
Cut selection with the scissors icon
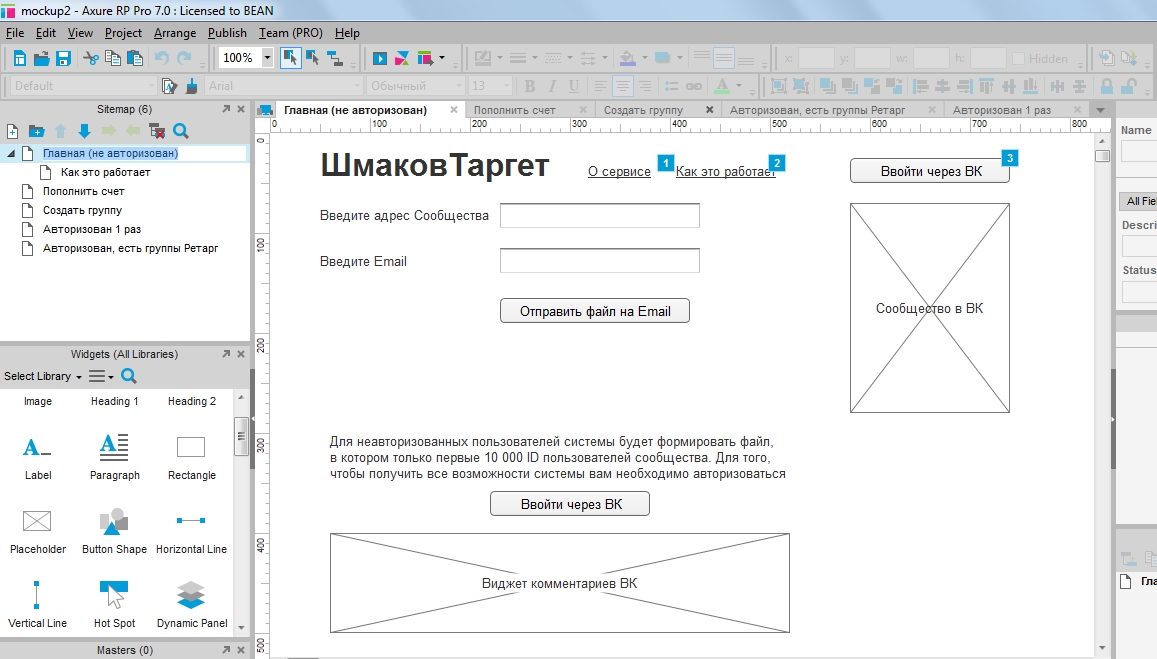[91, 58]
